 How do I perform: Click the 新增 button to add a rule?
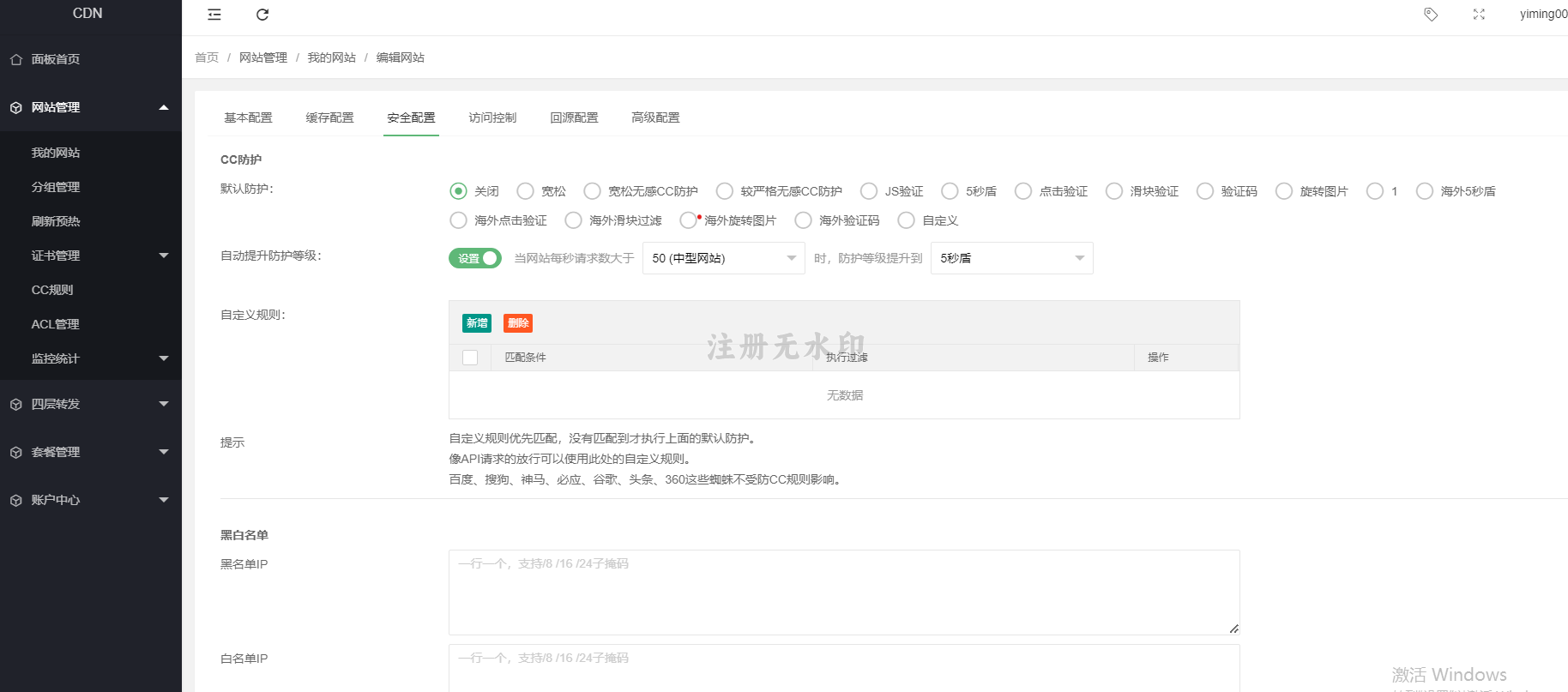(x=477, y=323)
